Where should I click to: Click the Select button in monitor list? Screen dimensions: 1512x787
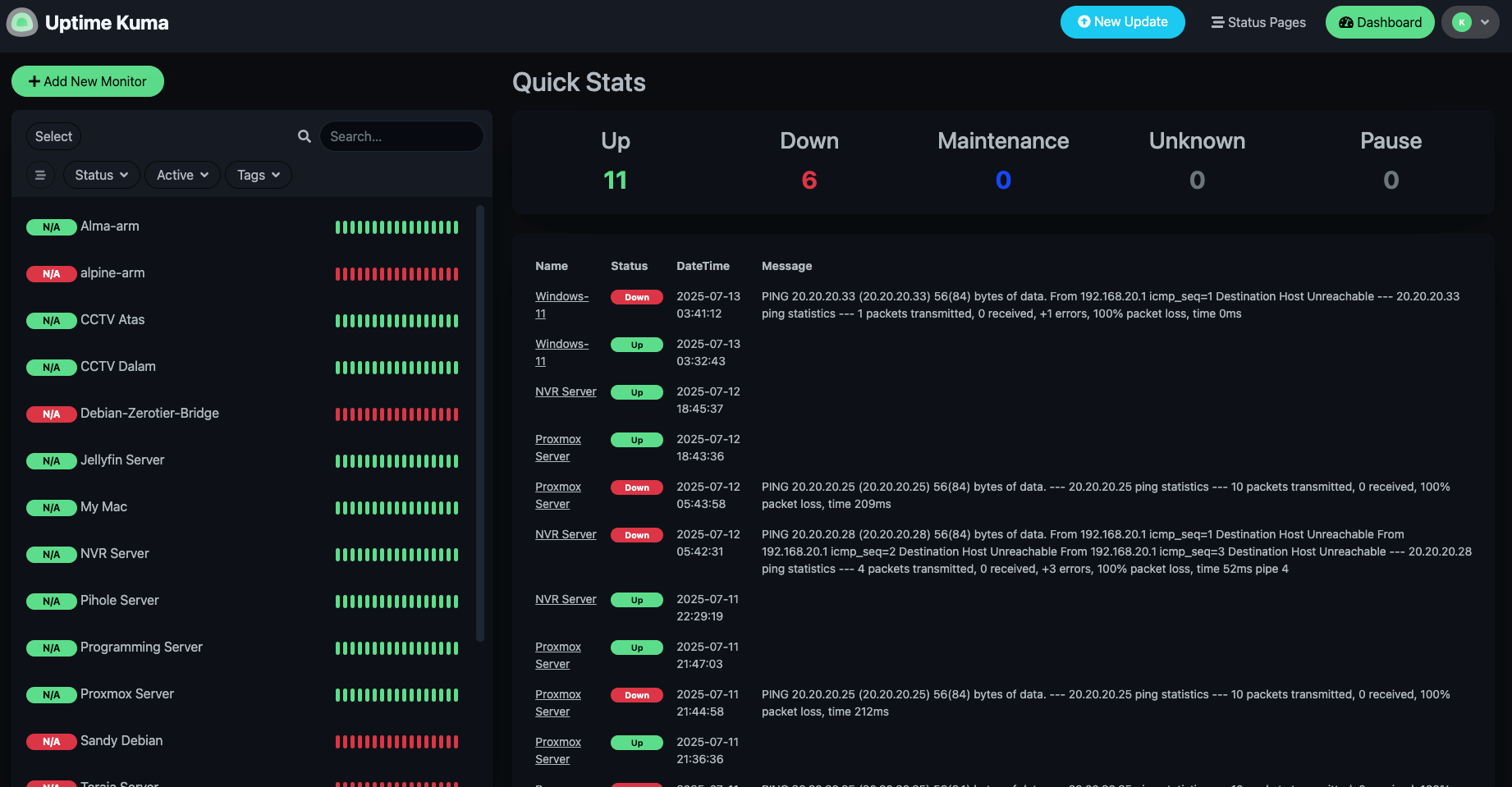tap(53, 136)
